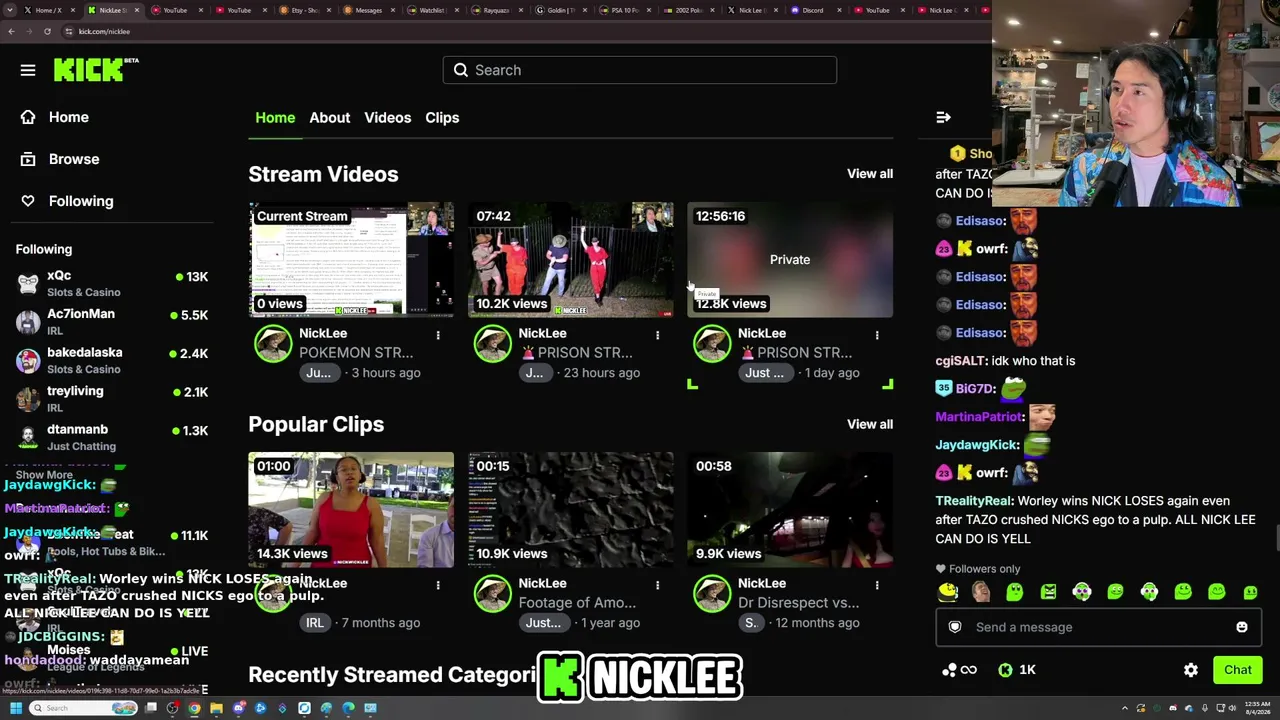Viewport: 1280px width, 720px height.
Task: Open options for 7 months ago clip
Action: (438, 584)
